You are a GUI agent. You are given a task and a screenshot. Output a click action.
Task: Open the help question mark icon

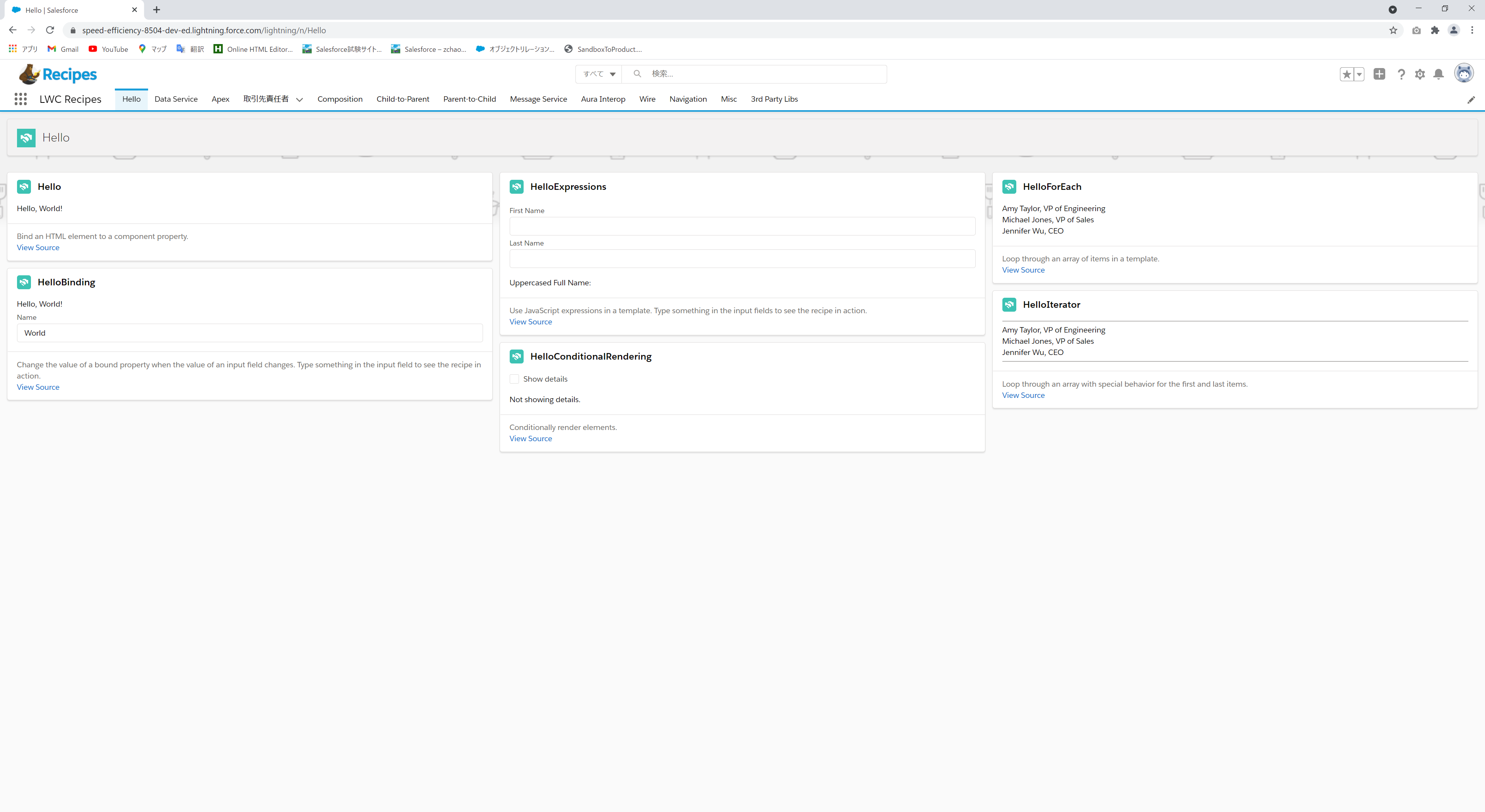point(1401,74)
